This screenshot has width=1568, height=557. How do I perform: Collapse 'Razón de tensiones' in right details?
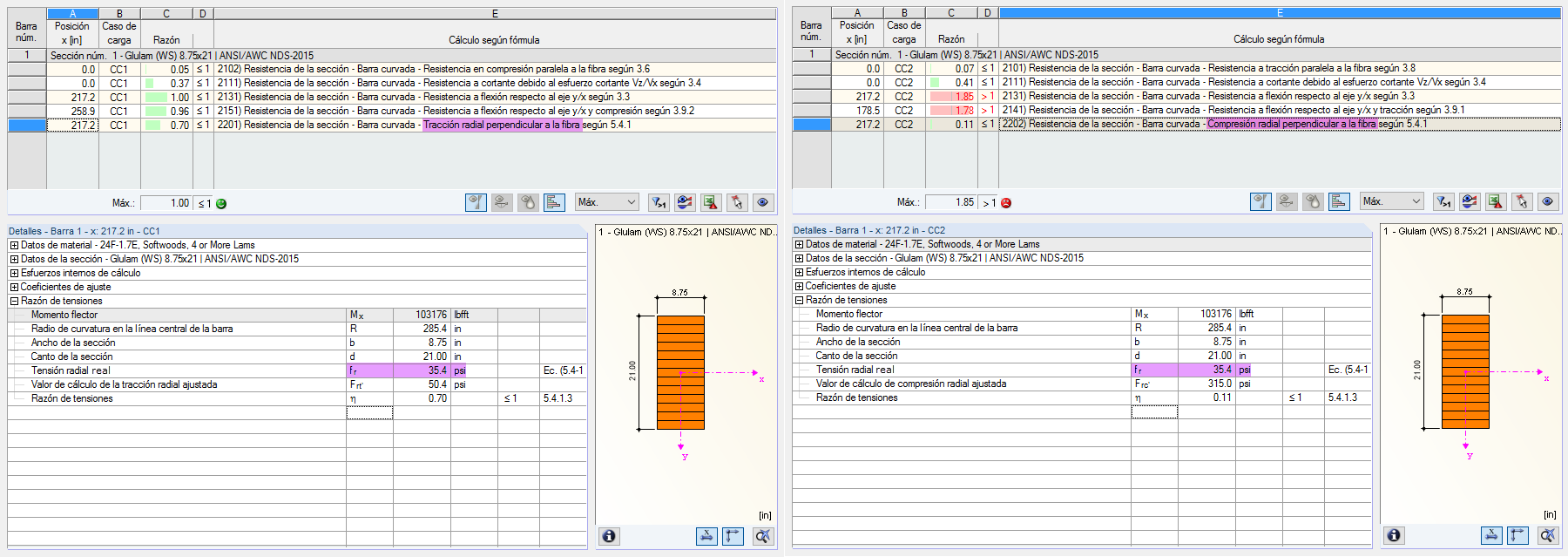click(799, 300)
